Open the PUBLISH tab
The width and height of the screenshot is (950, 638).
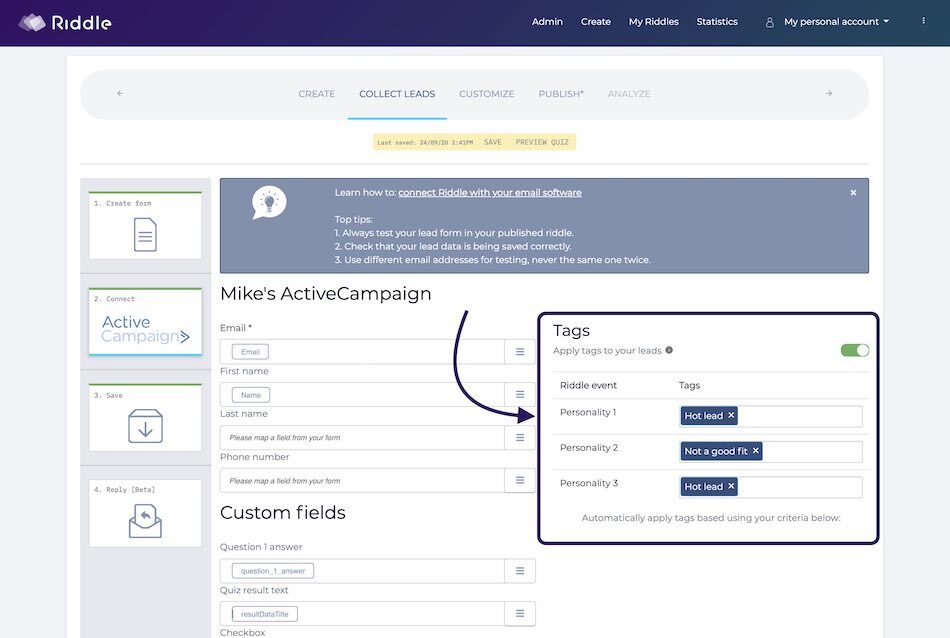[561, 94]
